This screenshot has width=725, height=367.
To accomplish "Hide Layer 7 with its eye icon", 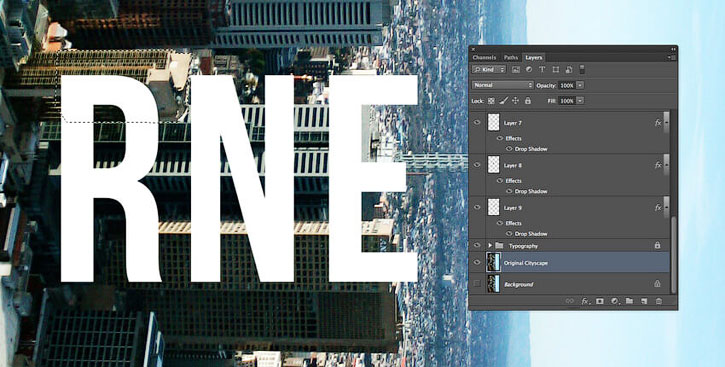I will coord(477,123).
